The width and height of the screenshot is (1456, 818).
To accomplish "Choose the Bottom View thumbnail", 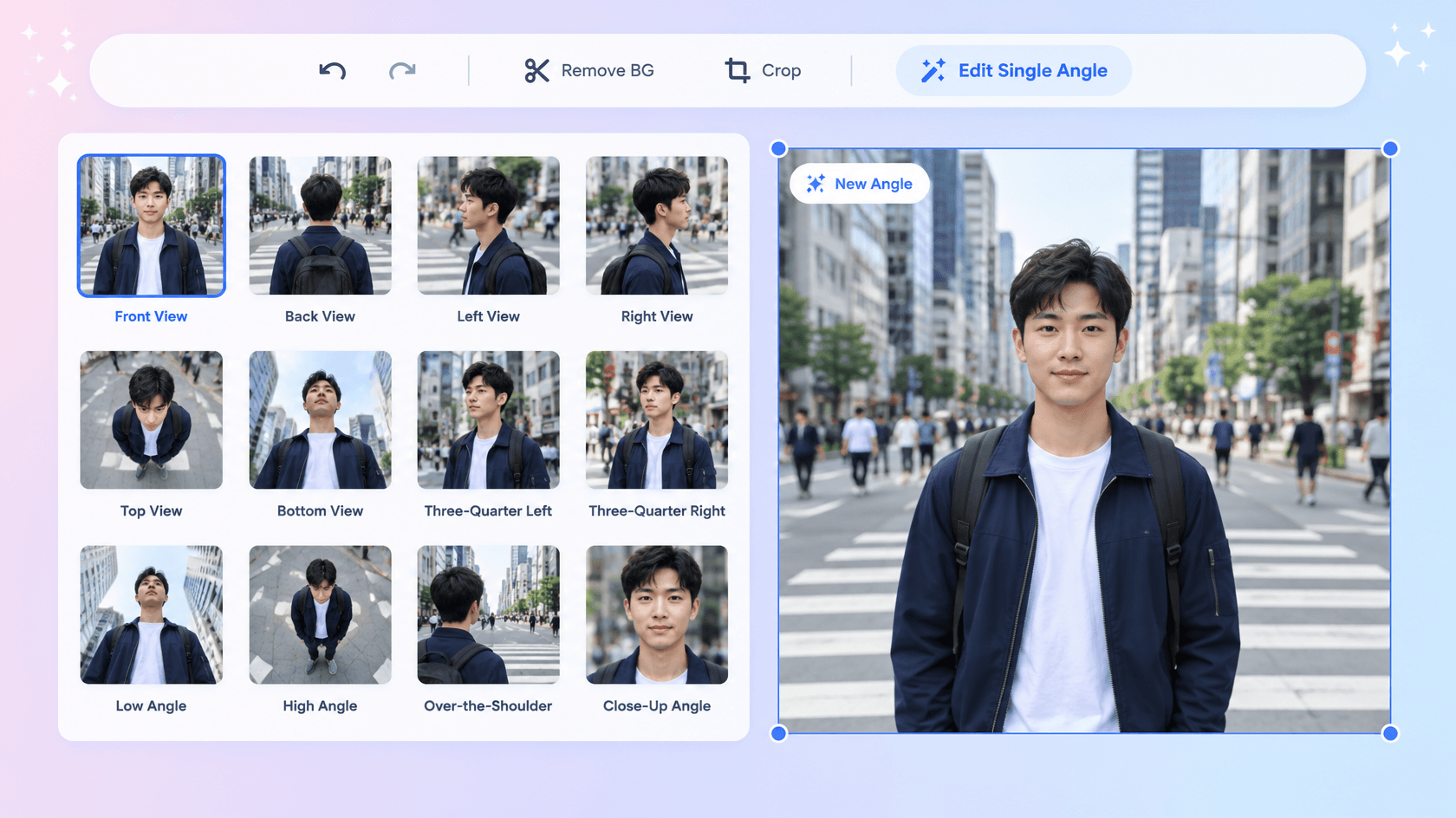I will pyautogui.click(x=320, y=420).
